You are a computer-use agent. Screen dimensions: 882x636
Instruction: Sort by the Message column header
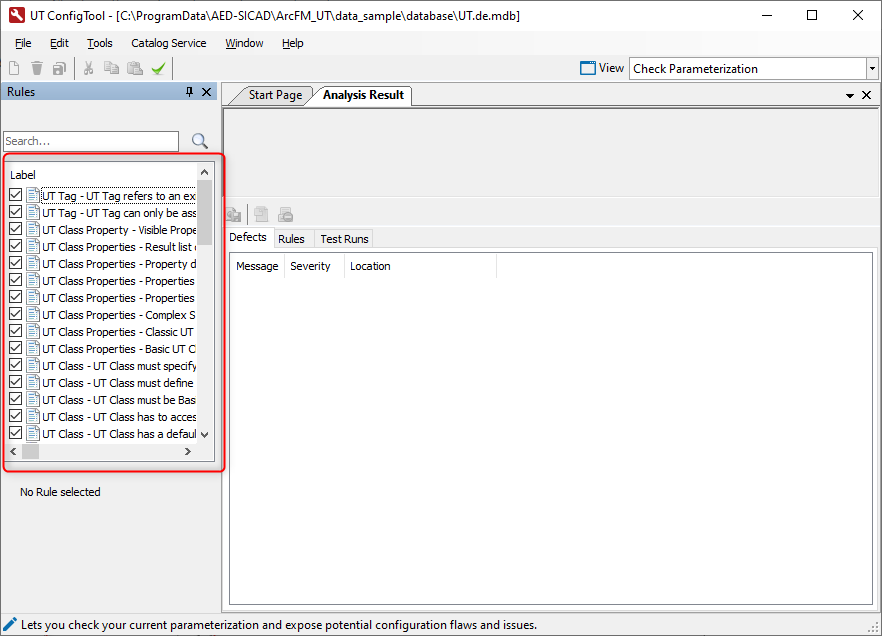pos(257,266)
